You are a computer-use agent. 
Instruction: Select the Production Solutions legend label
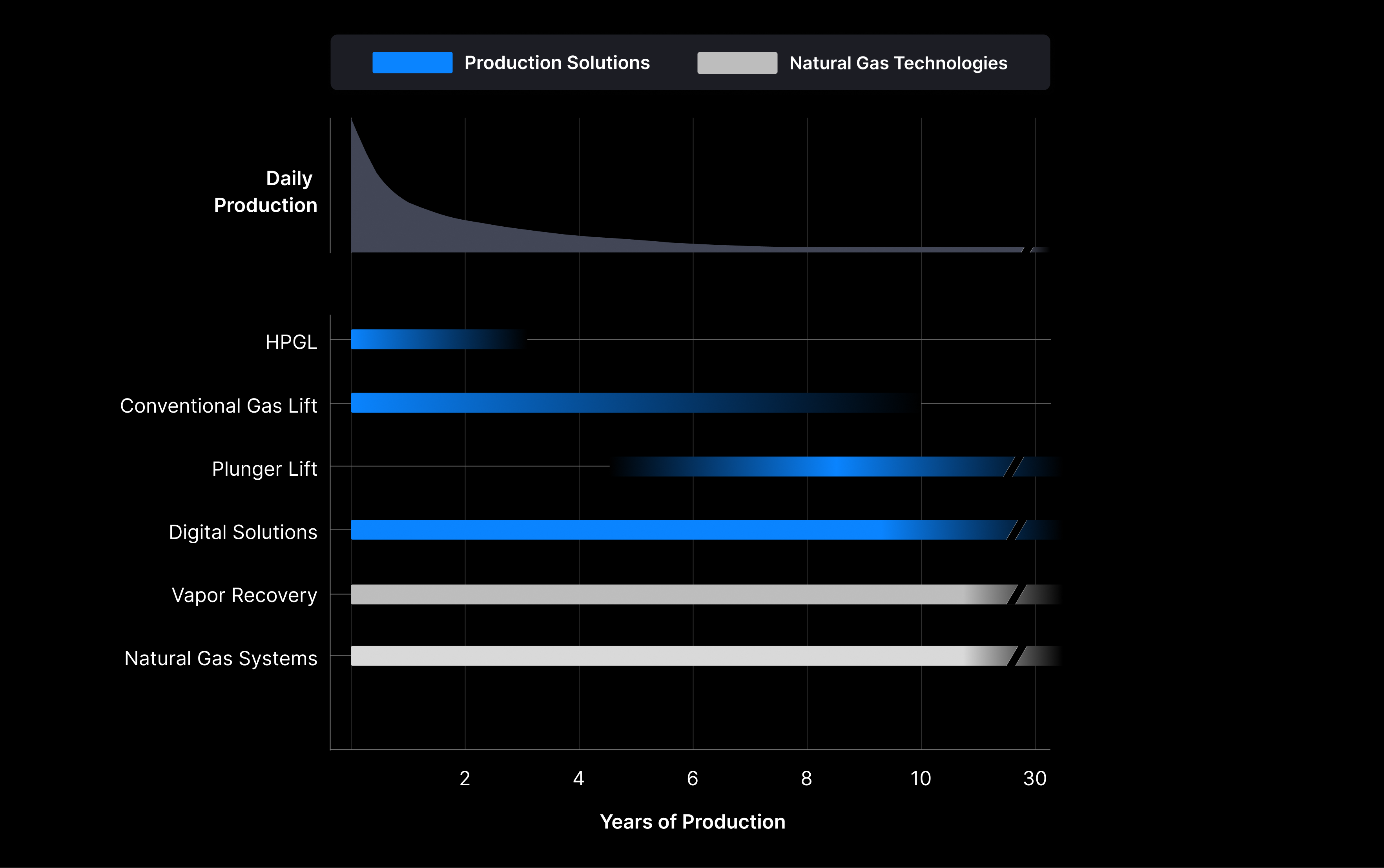coord(556,63)
